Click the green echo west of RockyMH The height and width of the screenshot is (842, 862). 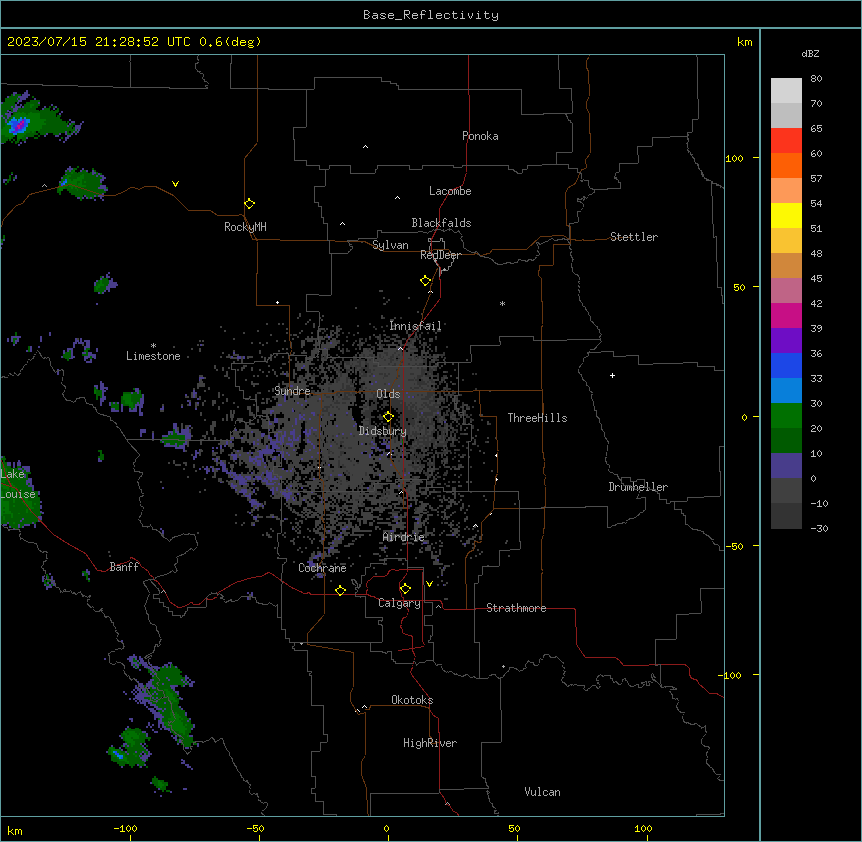point(82,182)
